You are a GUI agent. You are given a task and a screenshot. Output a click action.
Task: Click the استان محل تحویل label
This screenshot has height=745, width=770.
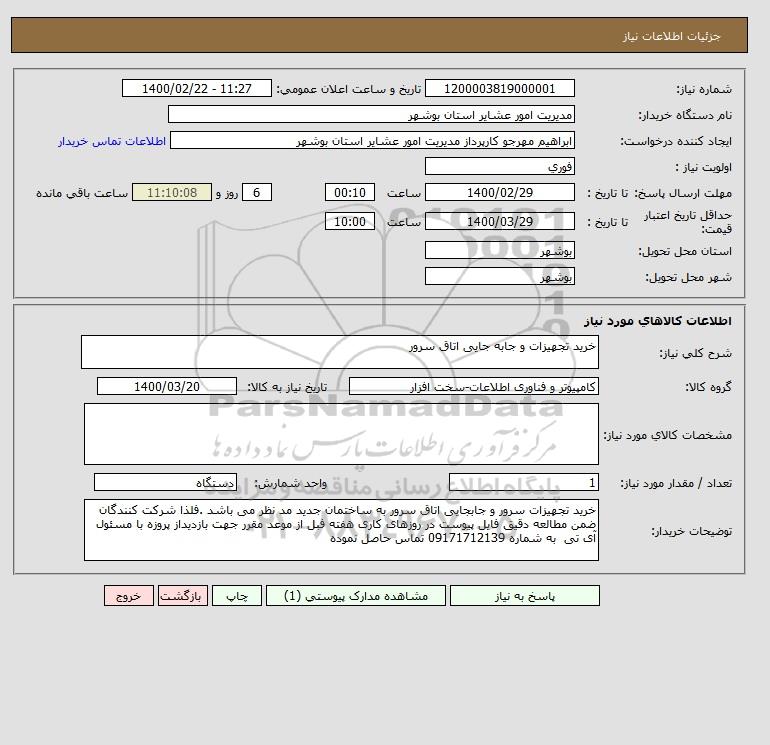tap(685, 251)
